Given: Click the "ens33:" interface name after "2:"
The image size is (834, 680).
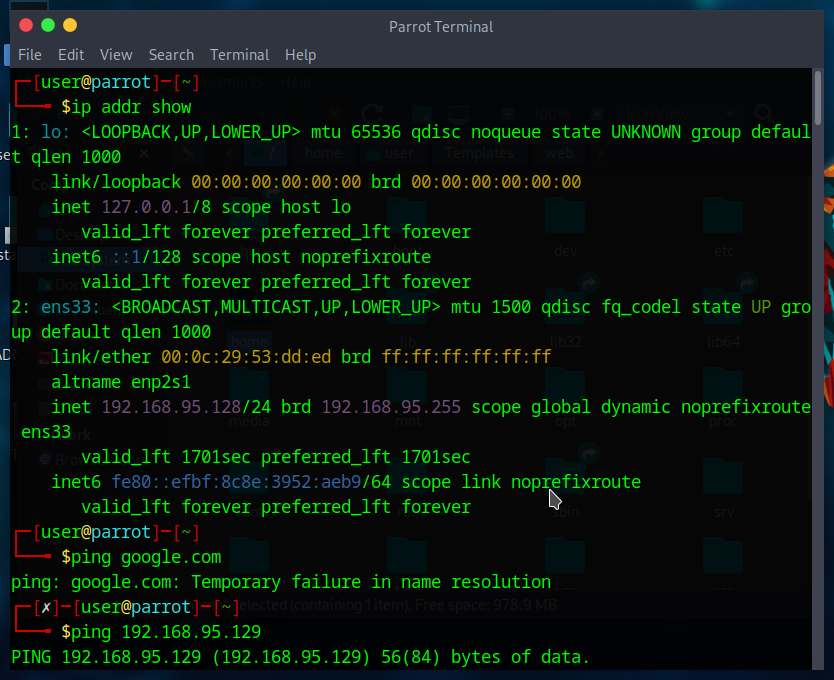Looking at the screenshot, I should tap(71, 307).
